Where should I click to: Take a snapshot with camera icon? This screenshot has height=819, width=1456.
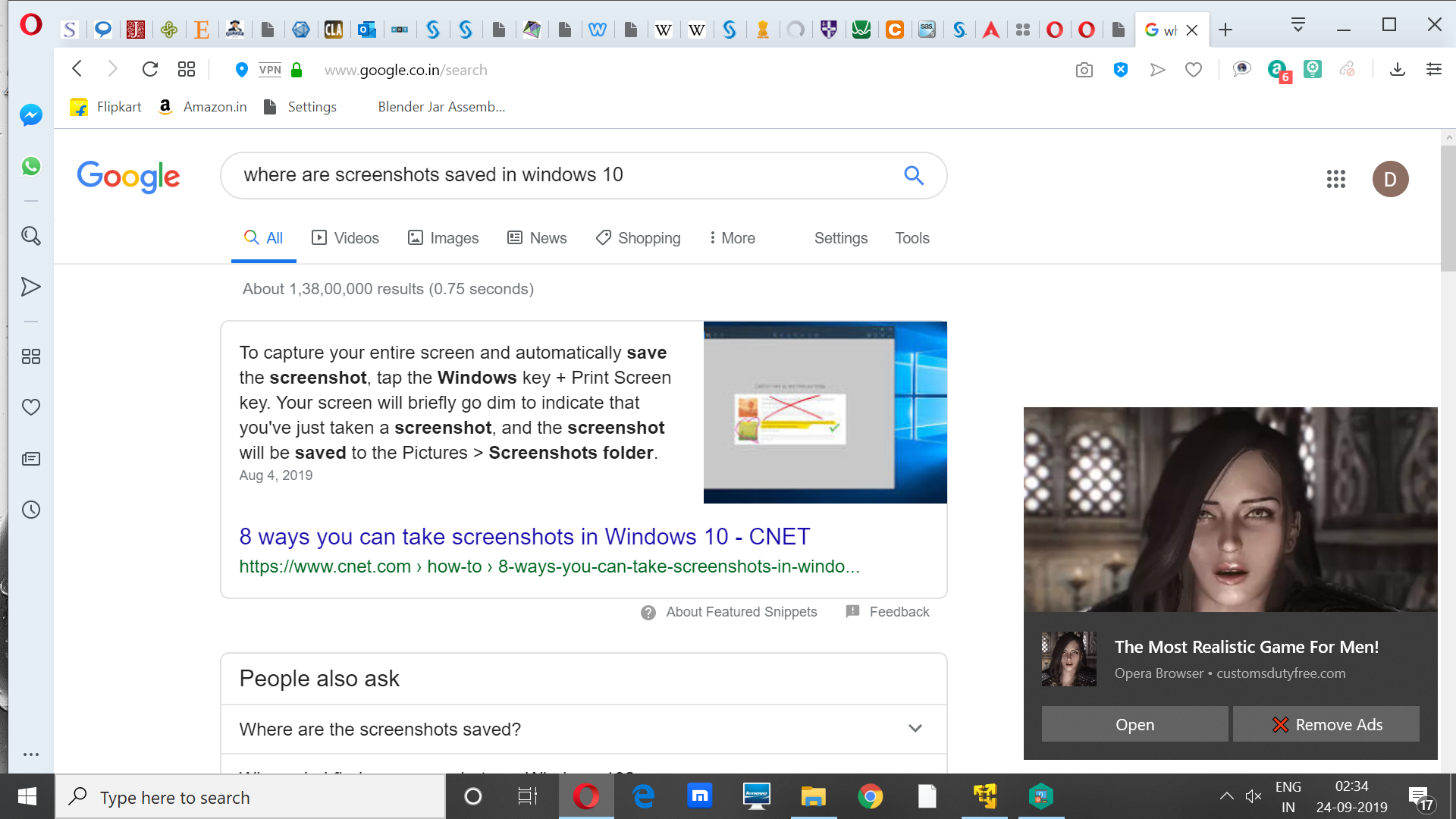(1084, 70)
